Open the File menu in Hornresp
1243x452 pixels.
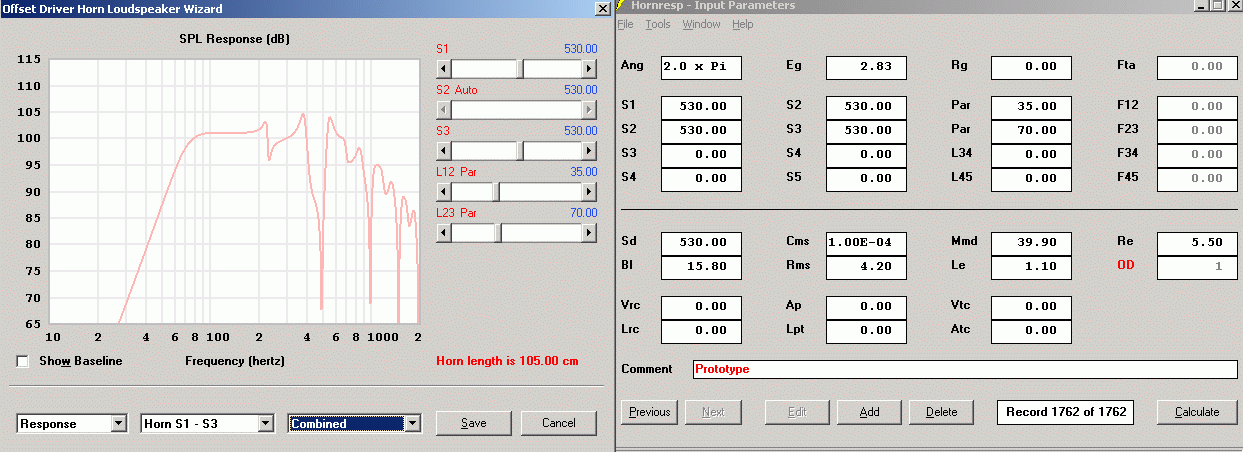point(625,24)
